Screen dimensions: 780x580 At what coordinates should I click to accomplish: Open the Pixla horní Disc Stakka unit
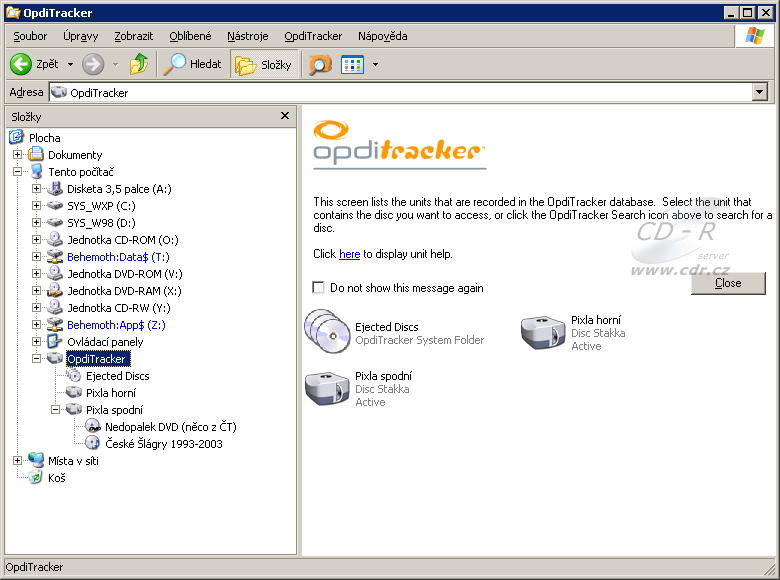coord(543,332)
